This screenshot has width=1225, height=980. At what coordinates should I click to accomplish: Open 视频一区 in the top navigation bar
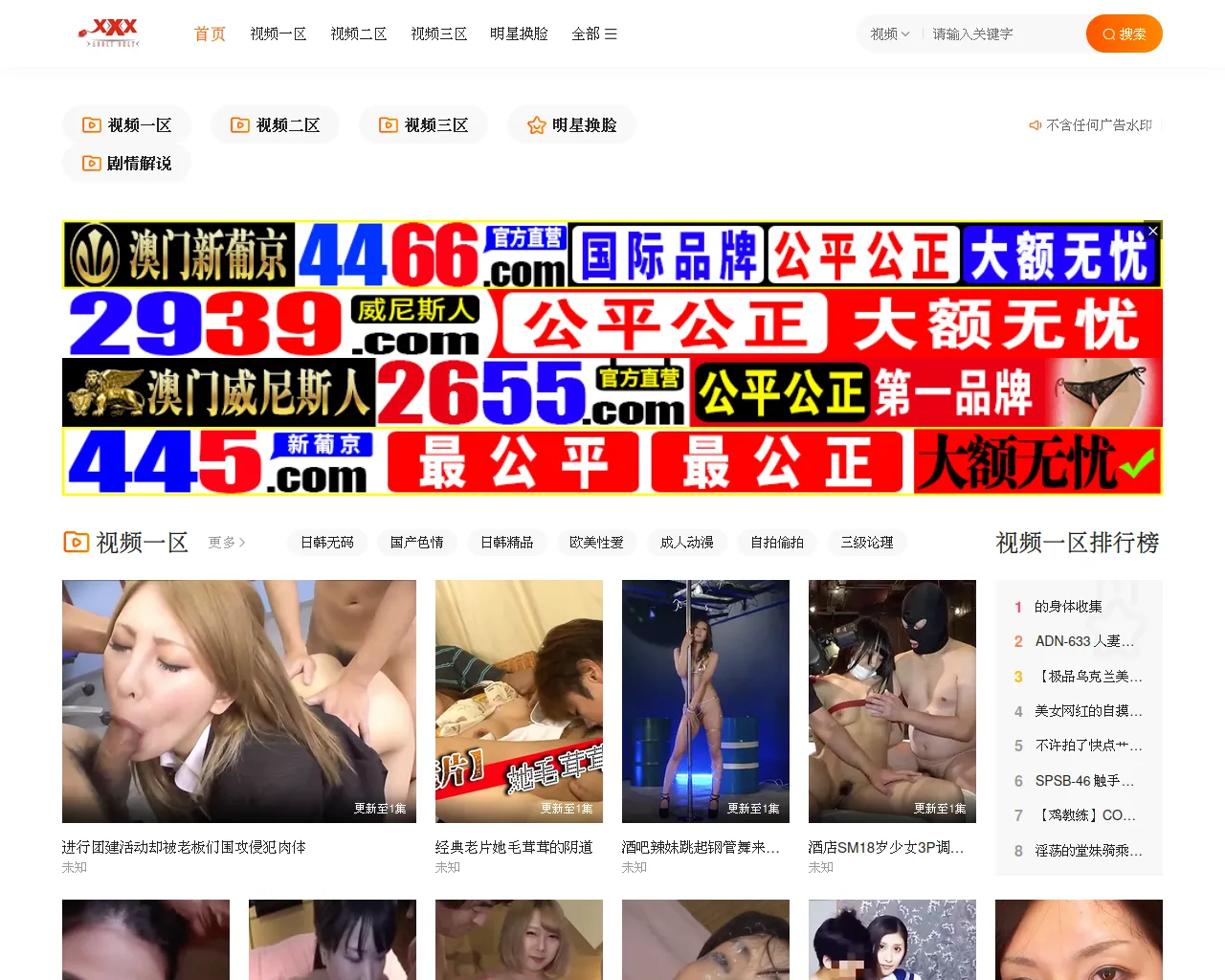point(278,34)
